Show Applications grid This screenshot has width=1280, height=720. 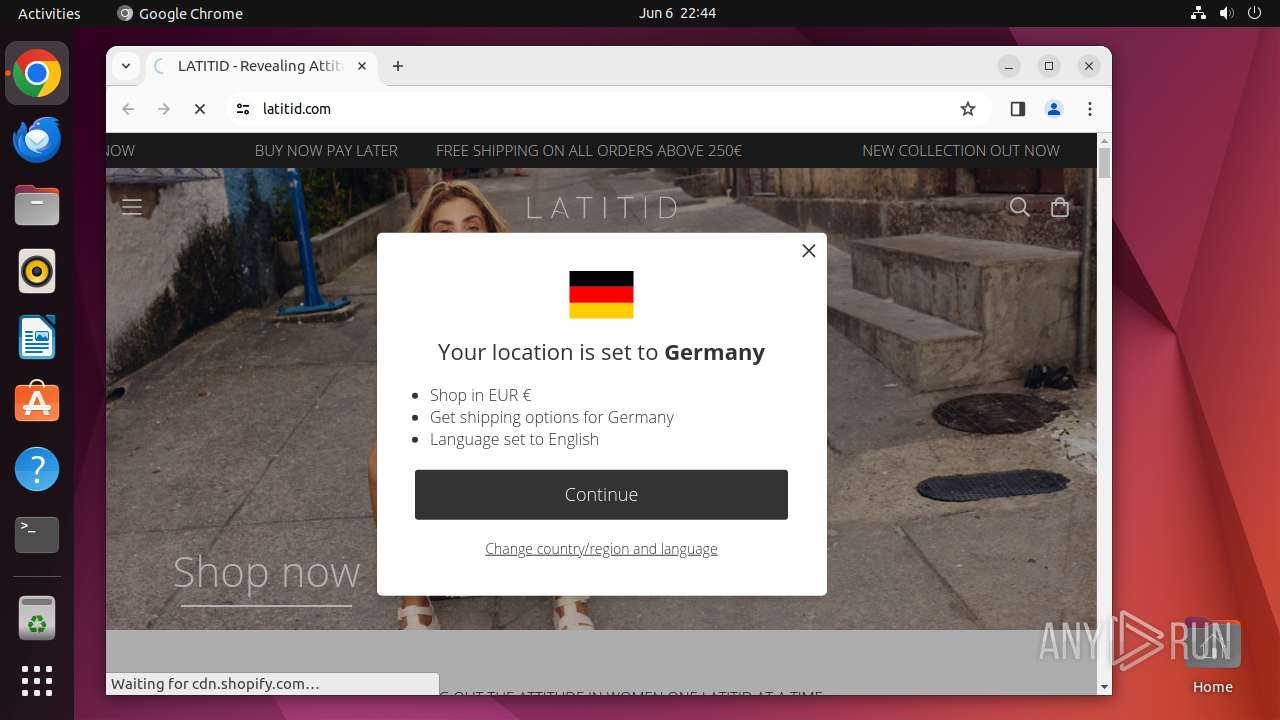tap(37, 681)
